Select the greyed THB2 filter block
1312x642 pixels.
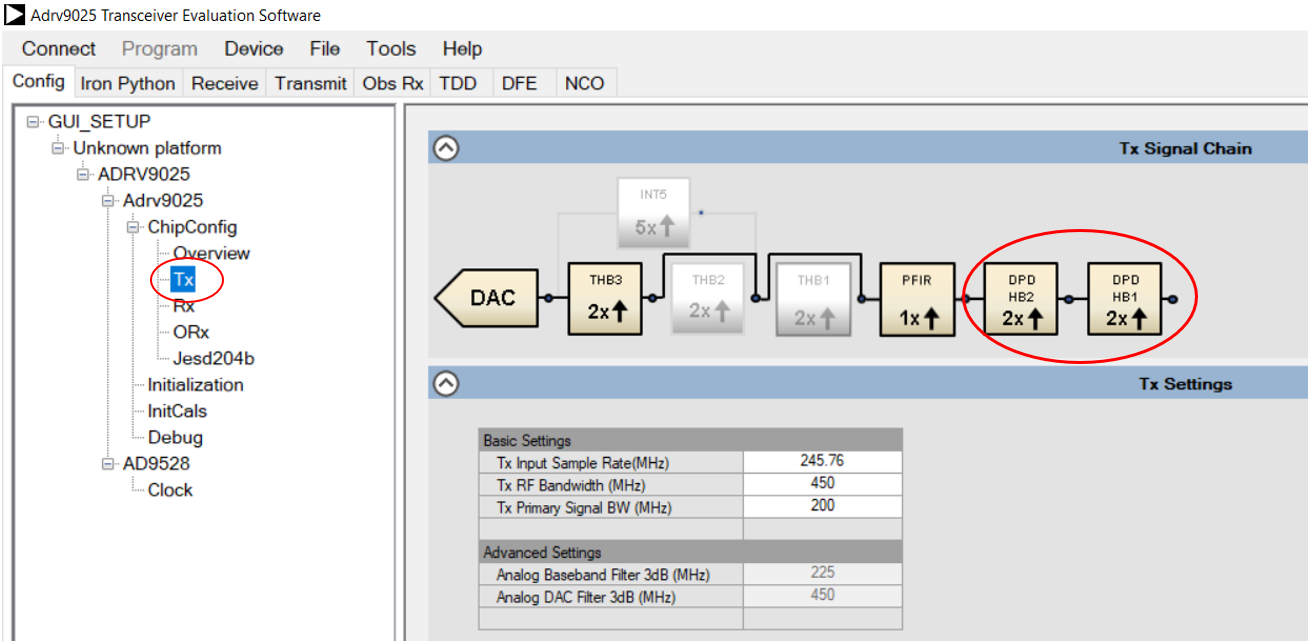point(708,298)
